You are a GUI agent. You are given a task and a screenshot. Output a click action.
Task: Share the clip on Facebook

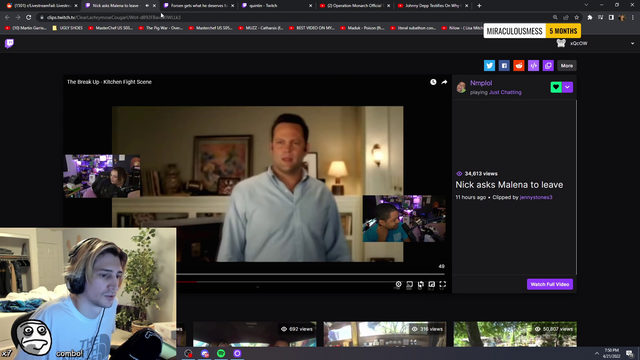[504, 65]
